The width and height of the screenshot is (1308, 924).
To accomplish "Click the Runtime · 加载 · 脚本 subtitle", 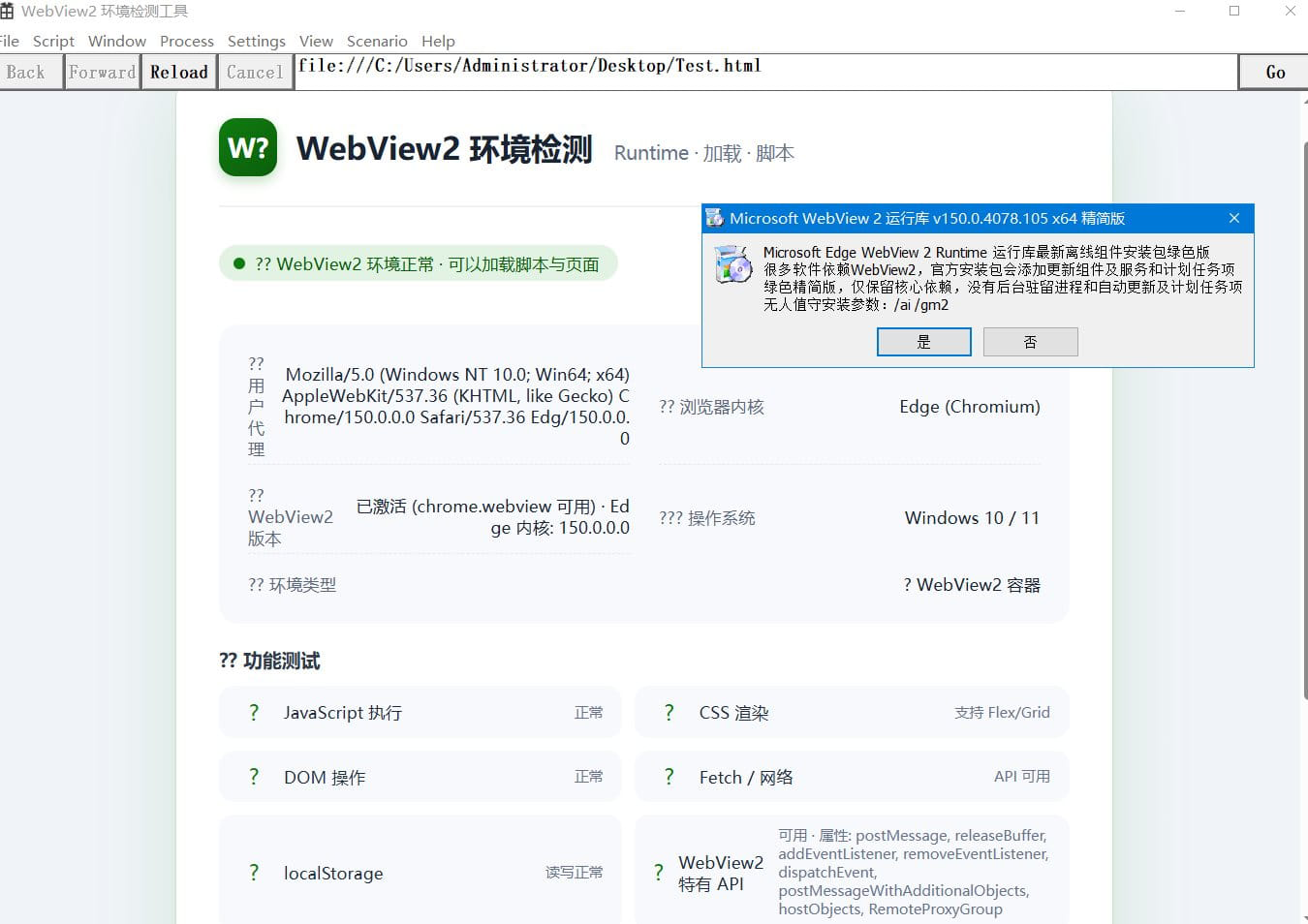I will (x=704, y=153).
